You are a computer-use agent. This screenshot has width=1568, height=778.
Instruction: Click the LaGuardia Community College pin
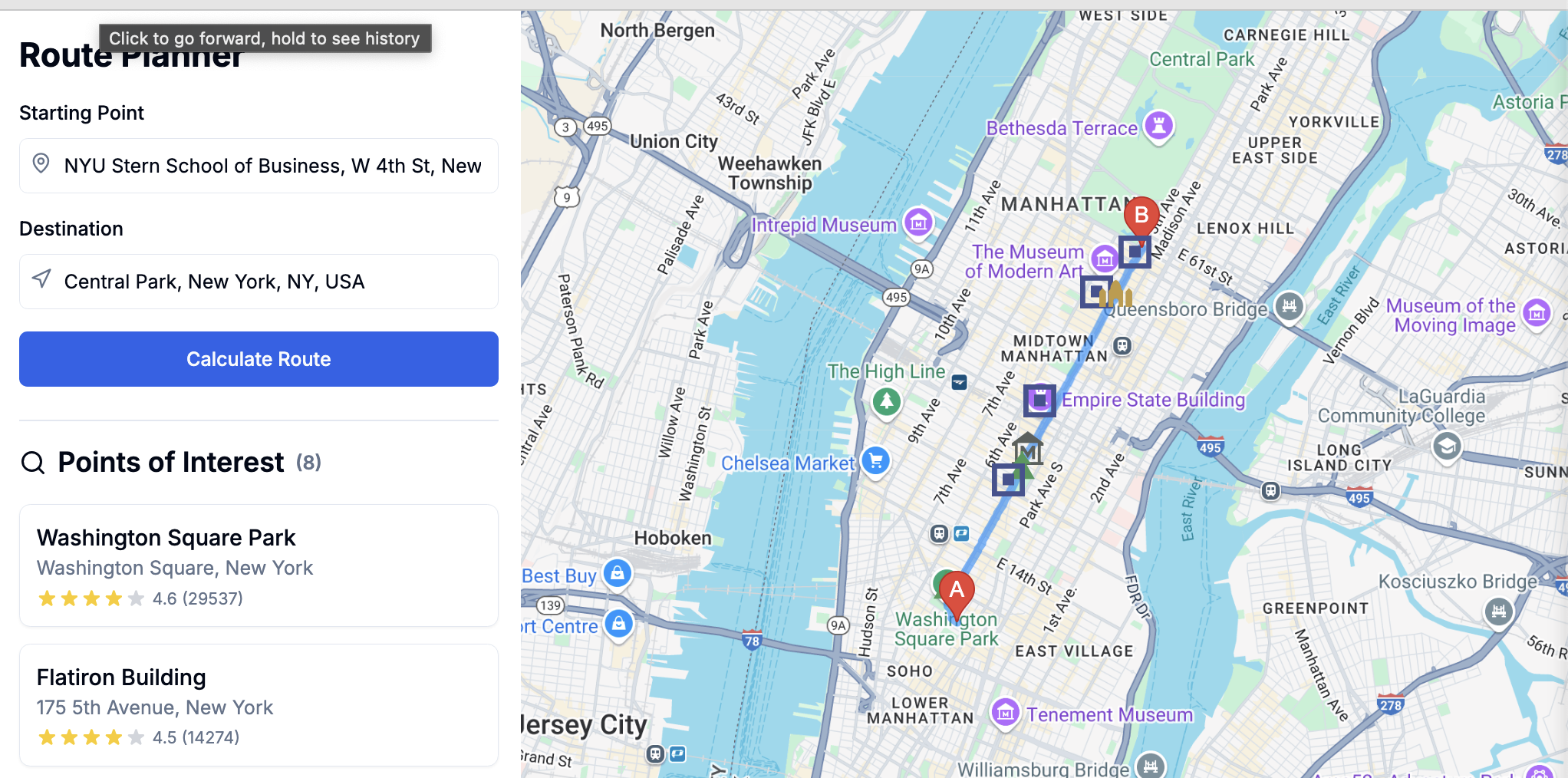1447,447
